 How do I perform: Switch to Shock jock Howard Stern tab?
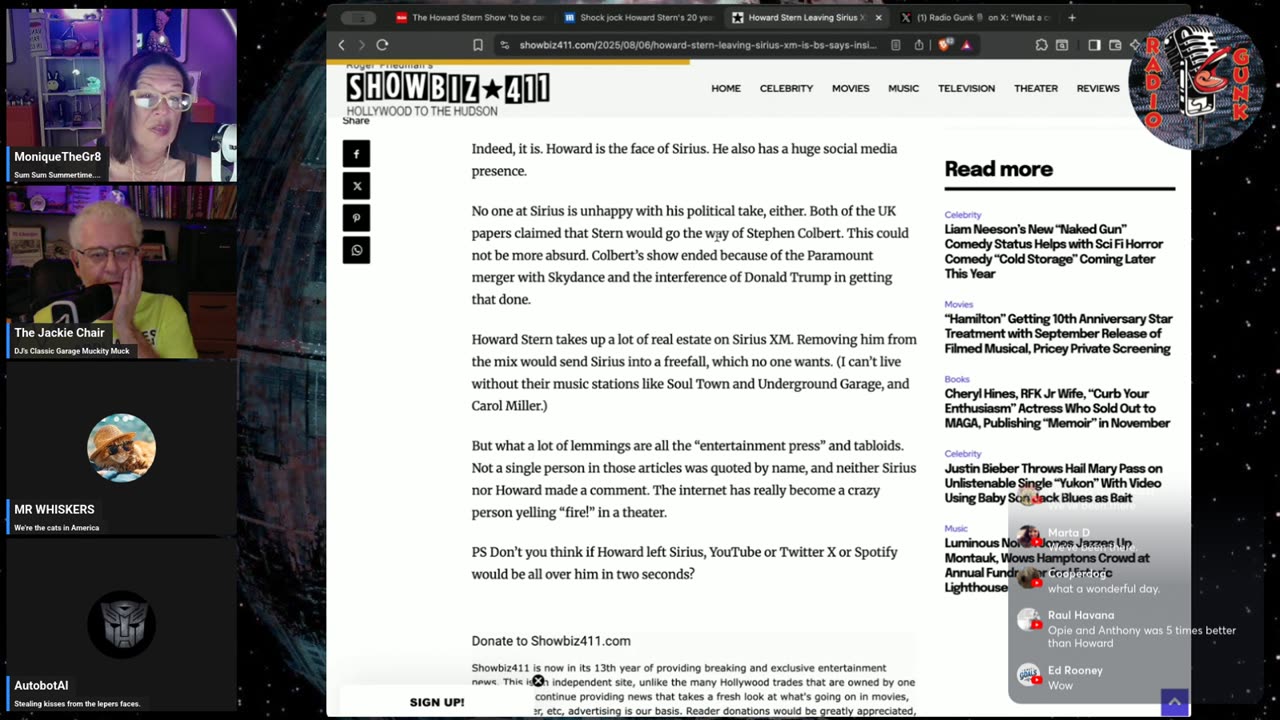click(x=637, y=18)
